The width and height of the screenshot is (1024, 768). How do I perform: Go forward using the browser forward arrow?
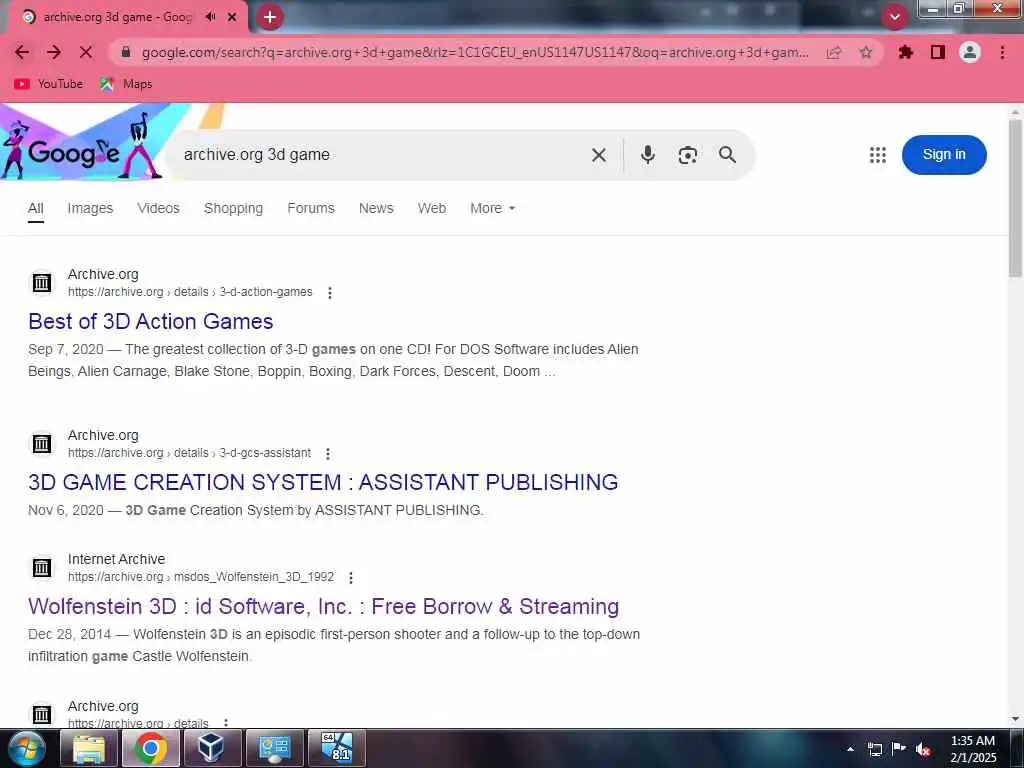54,52
